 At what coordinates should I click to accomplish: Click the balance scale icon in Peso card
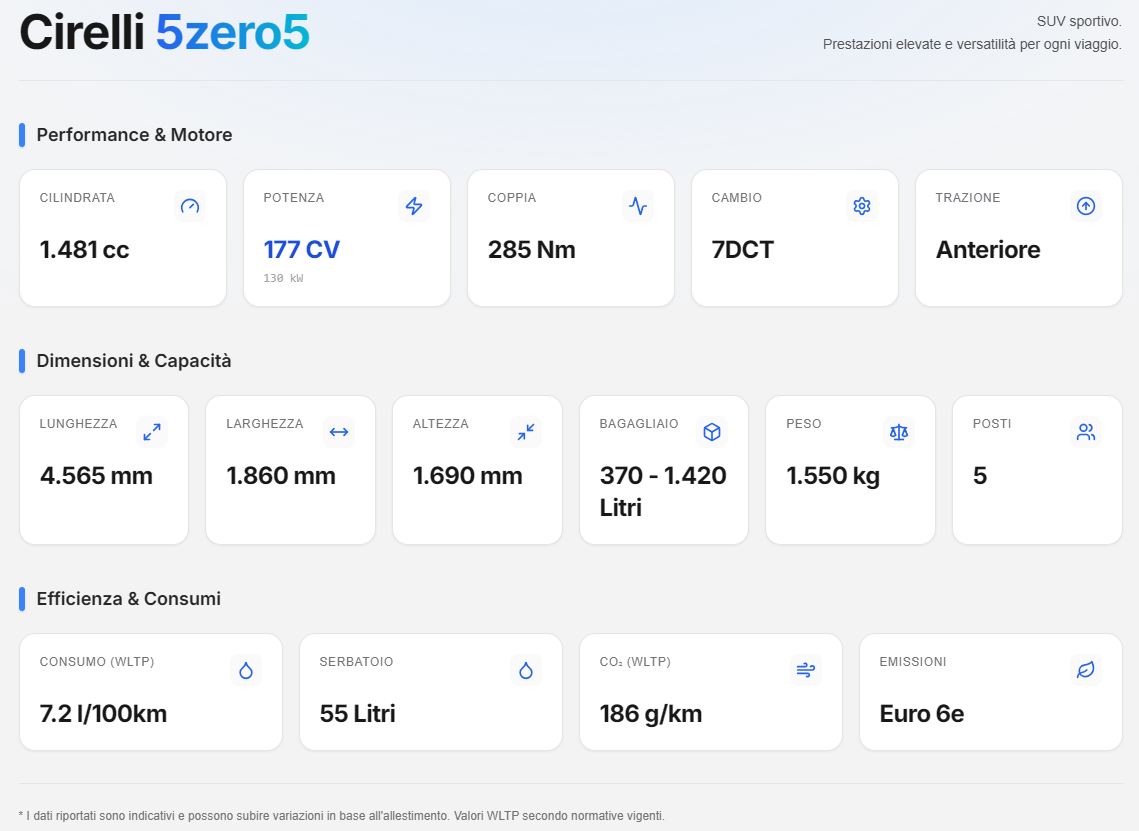pyautogui.click(x=899, y=432)
